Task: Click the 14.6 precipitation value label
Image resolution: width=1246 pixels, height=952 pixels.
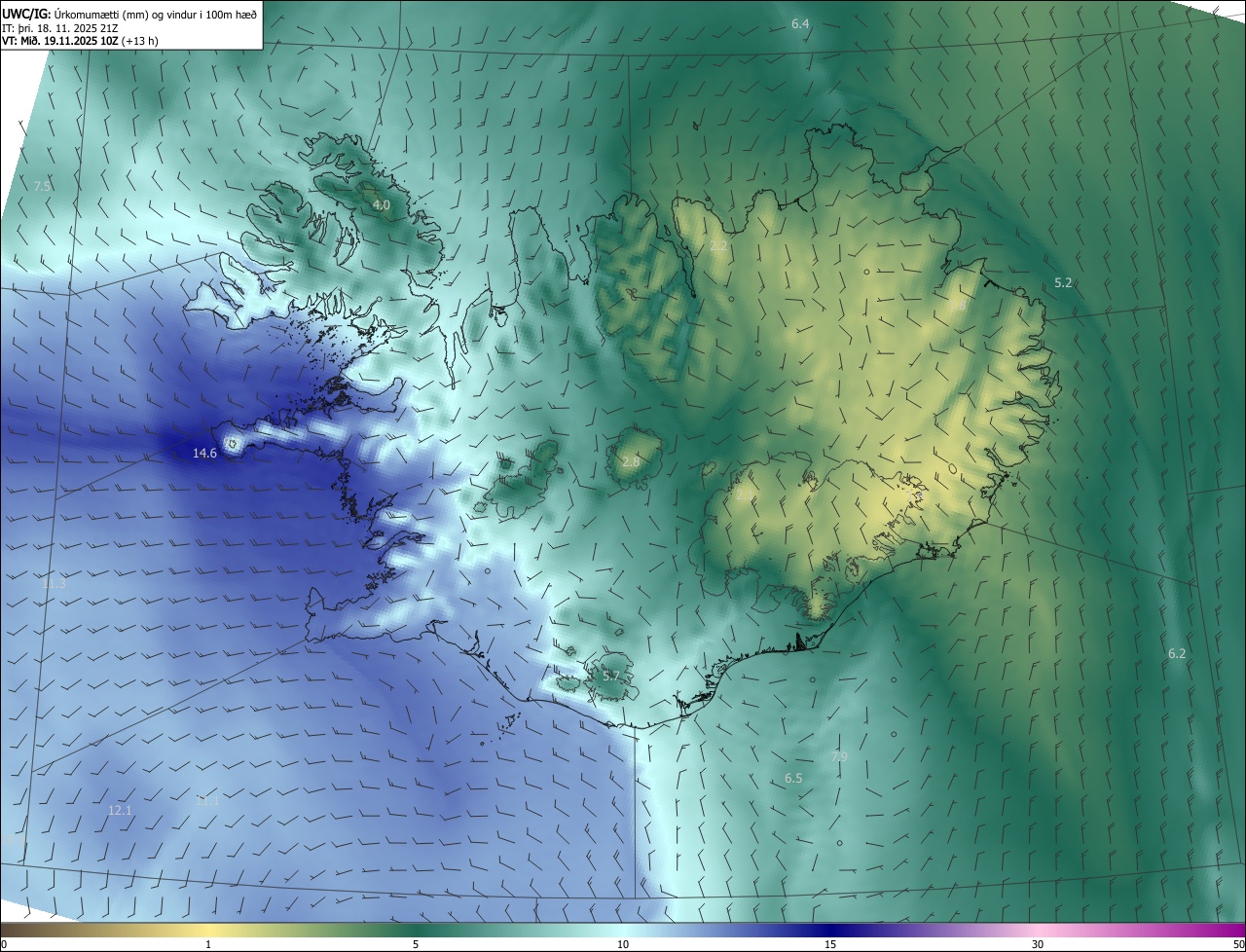Action: click(x=204, y=454)
